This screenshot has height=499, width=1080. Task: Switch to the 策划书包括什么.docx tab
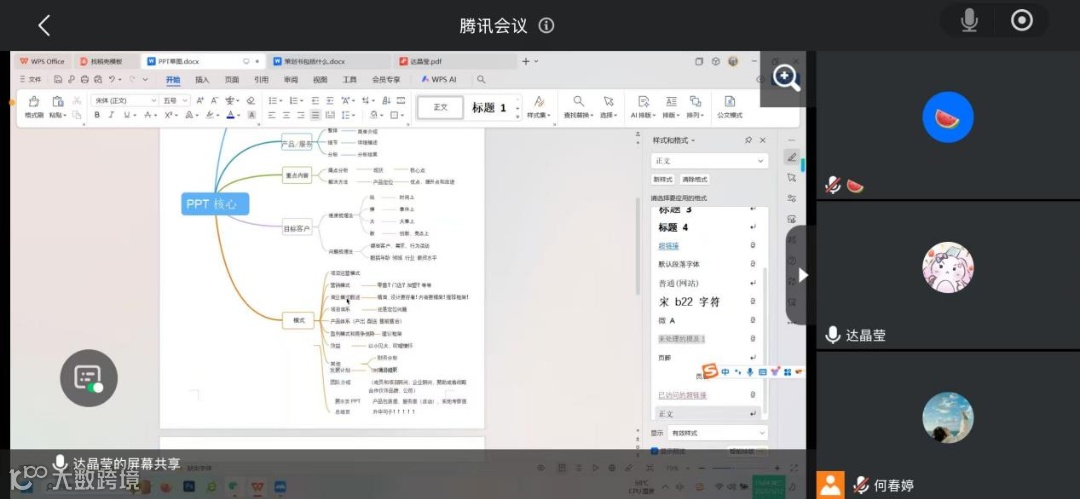coord(327,61)
